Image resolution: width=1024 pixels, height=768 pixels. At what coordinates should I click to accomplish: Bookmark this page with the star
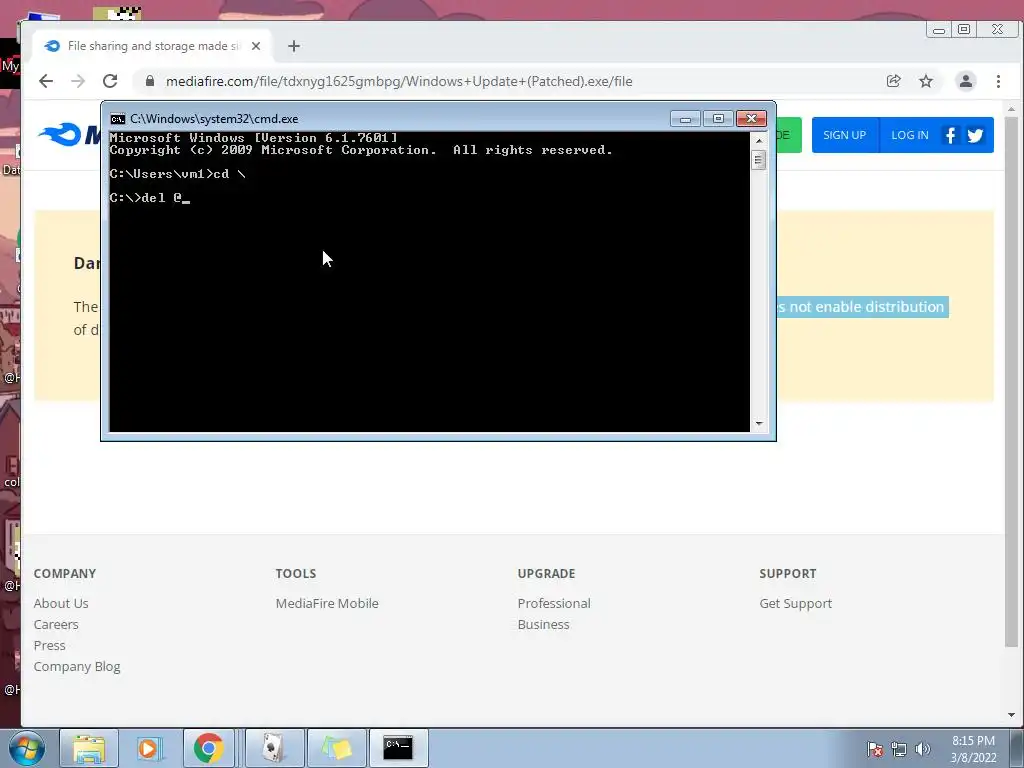[926, 81]
